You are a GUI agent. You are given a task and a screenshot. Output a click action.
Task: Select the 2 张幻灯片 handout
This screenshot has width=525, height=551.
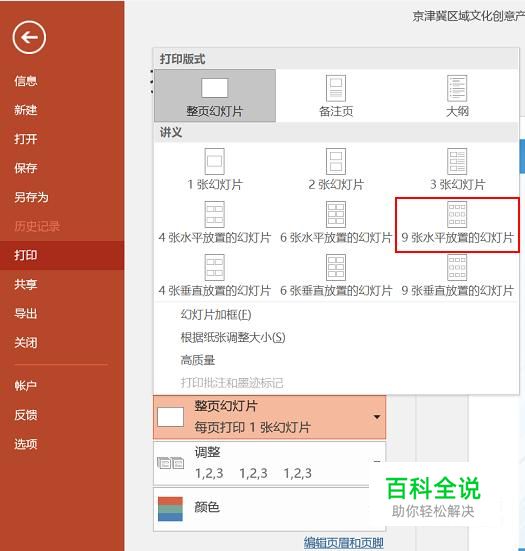point(336,169)
